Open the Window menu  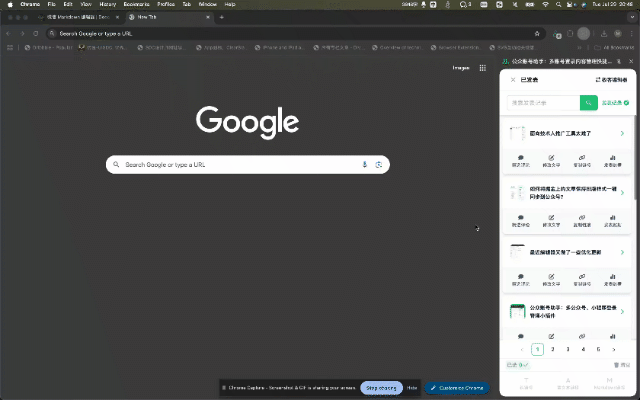pos(207,4)
